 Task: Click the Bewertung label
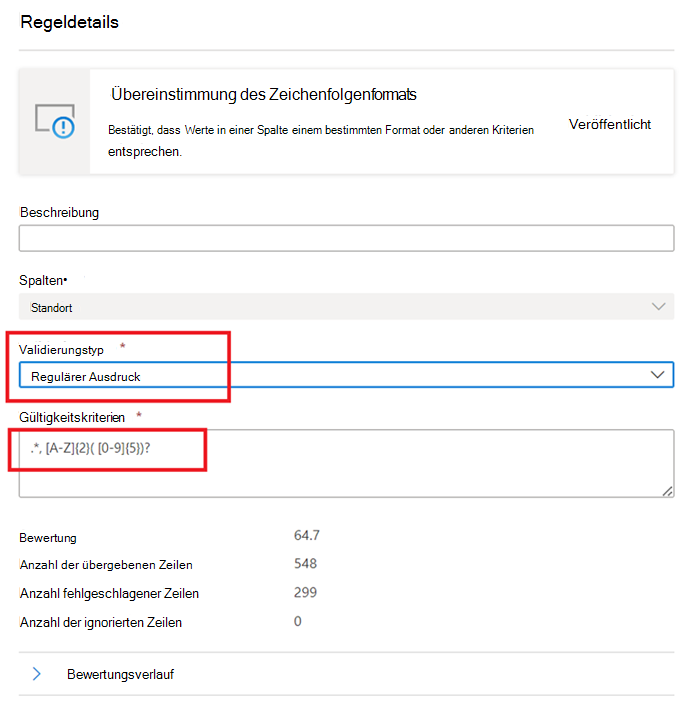click(48, 538)
